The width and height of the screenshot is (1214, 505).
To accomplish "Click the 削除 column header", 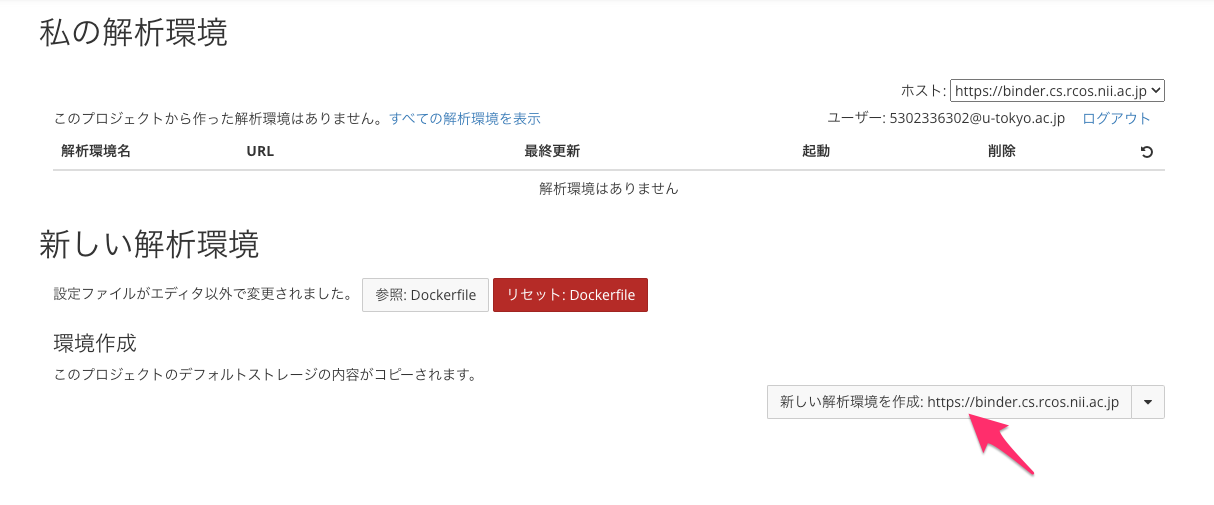I will point(1001,152).
